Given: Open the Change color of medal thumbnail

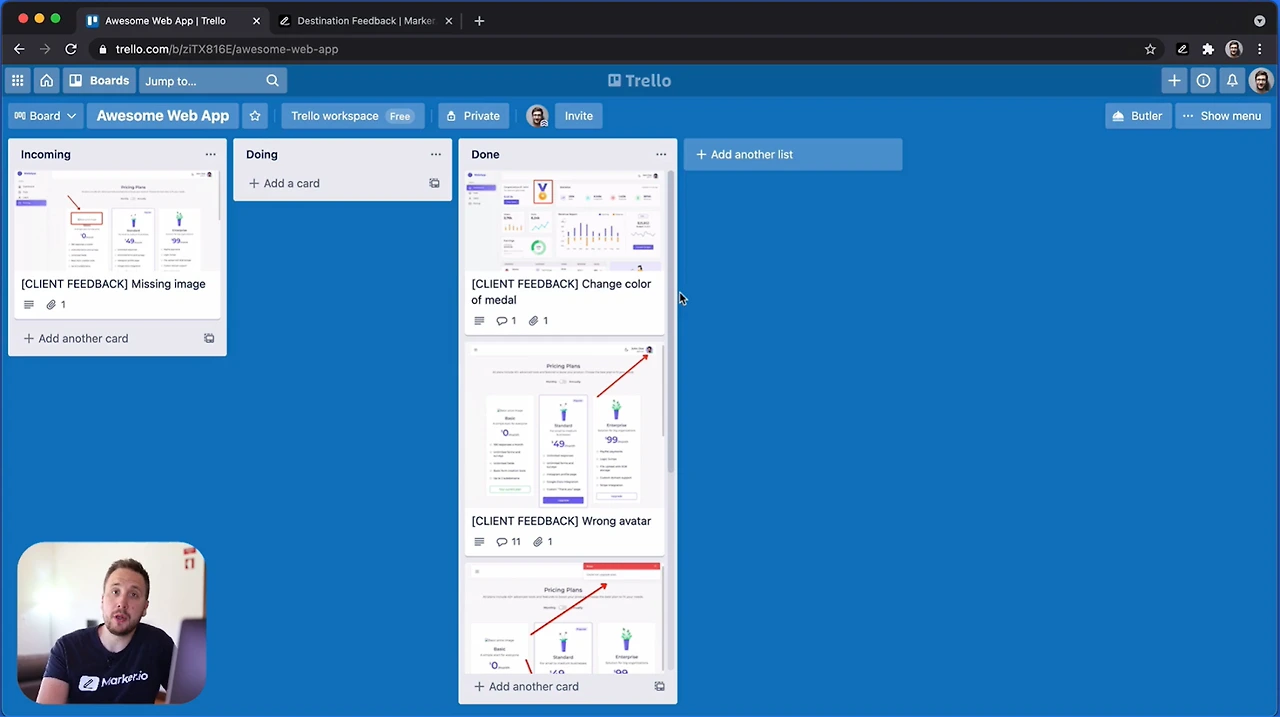Looking at the screenshot, I should (x=565, y=220).
